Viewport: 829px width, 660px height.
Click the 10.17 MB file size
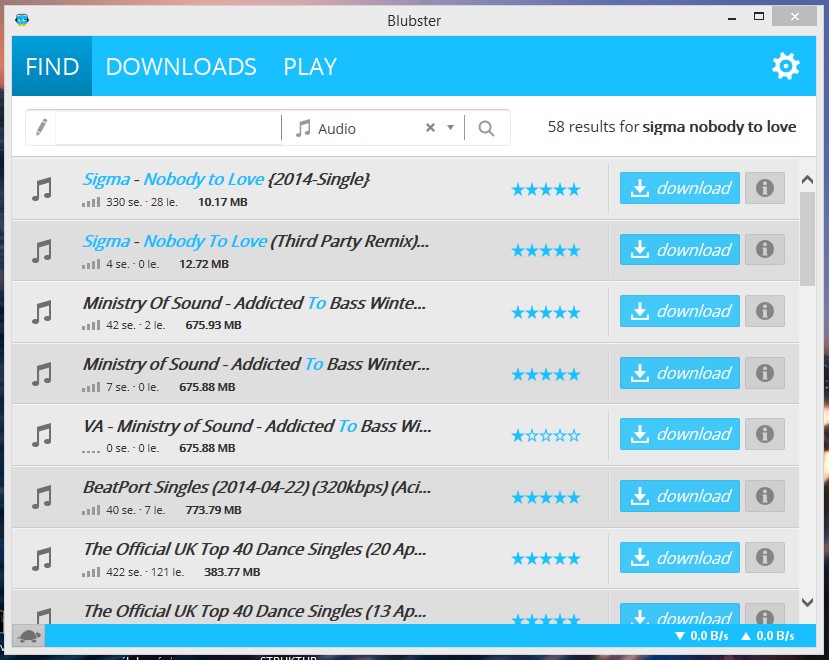click(223, 202)
